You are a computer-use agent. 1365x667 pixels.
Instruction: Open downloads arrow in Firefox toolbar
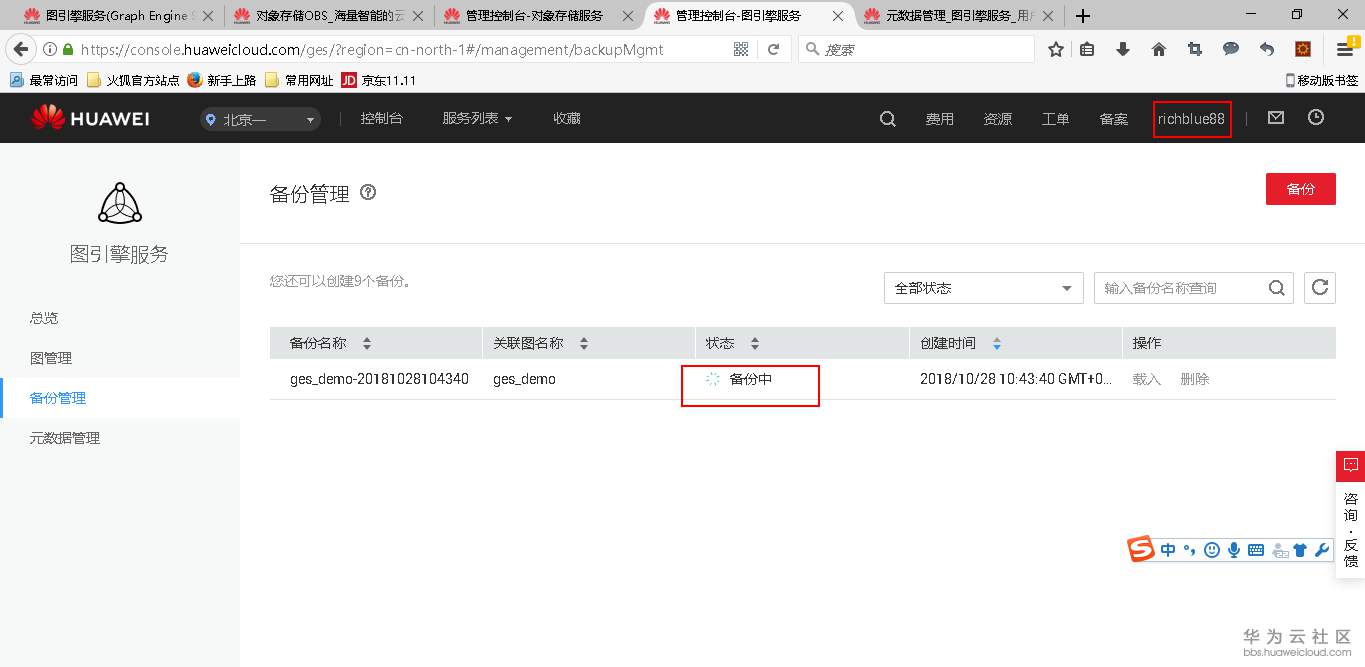coord(1123,49)
